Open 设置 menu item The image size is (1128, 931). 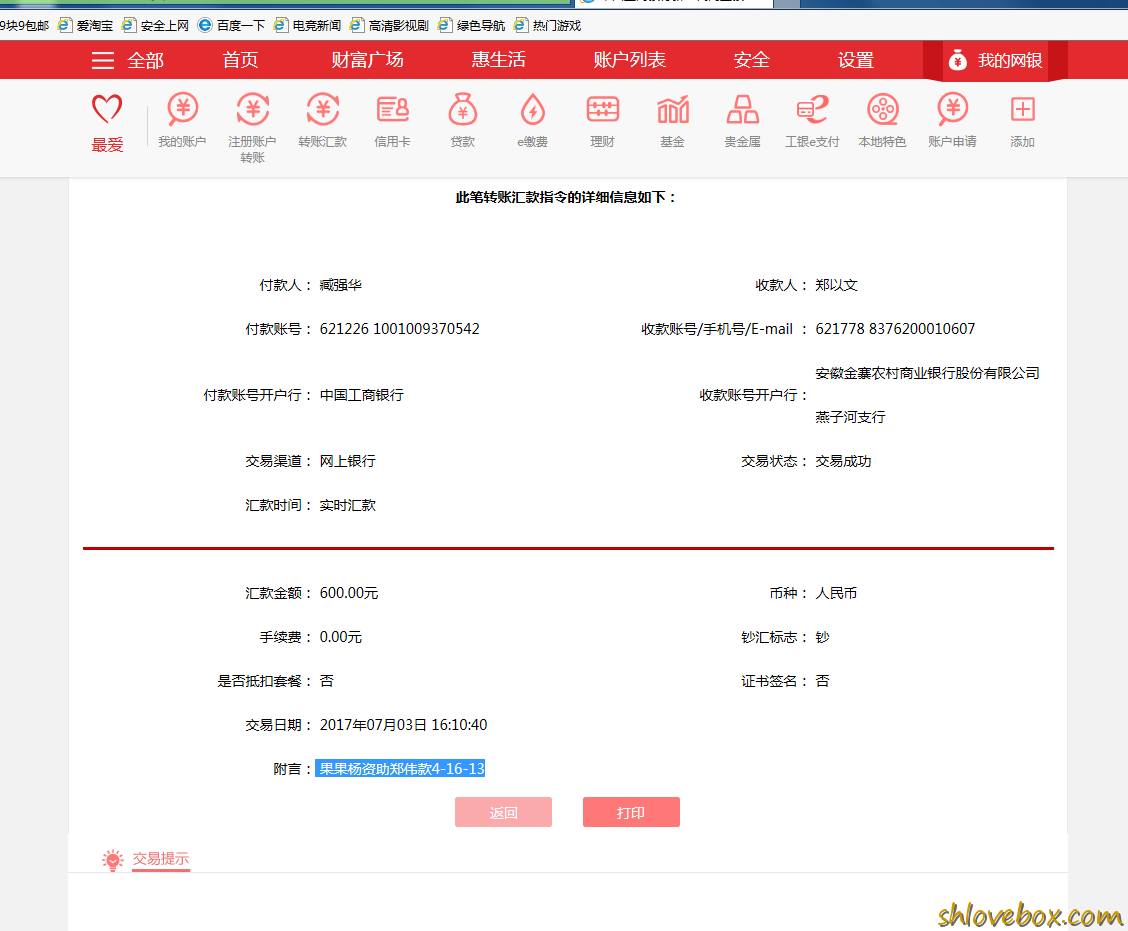[856, 60]
